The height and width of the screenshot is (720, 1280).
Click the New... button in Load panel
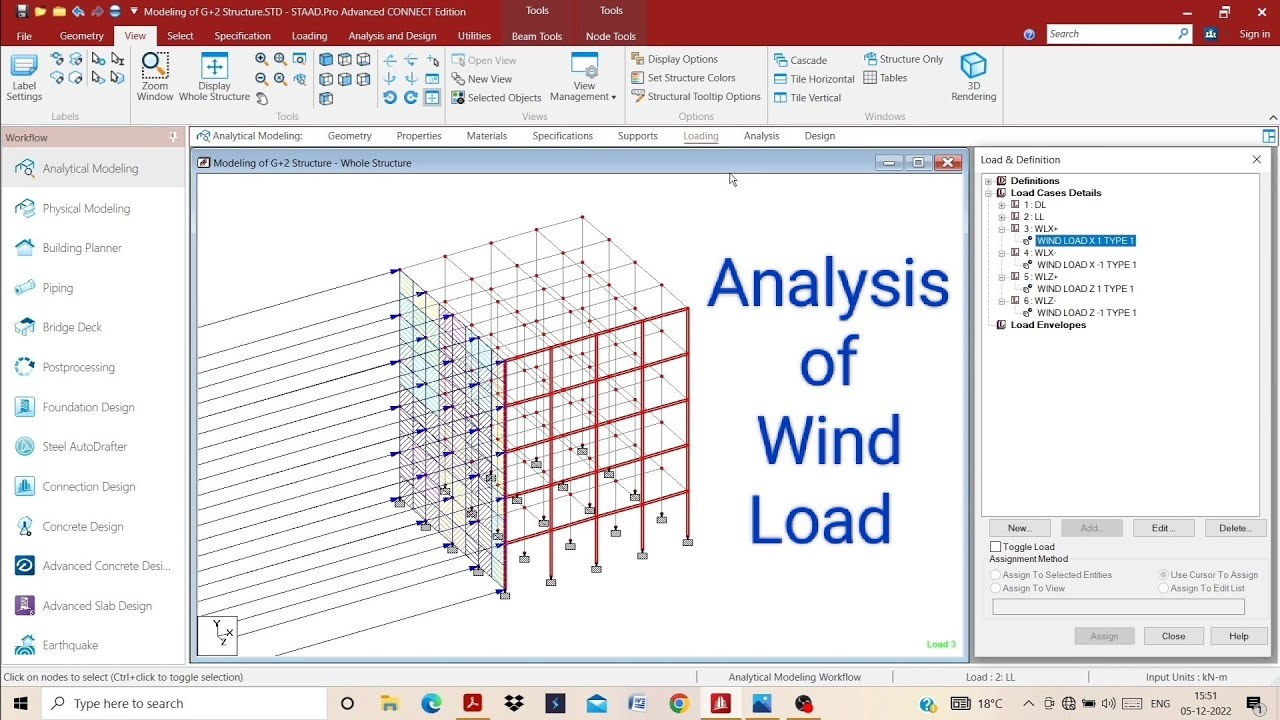click(x=1019, y=528)
